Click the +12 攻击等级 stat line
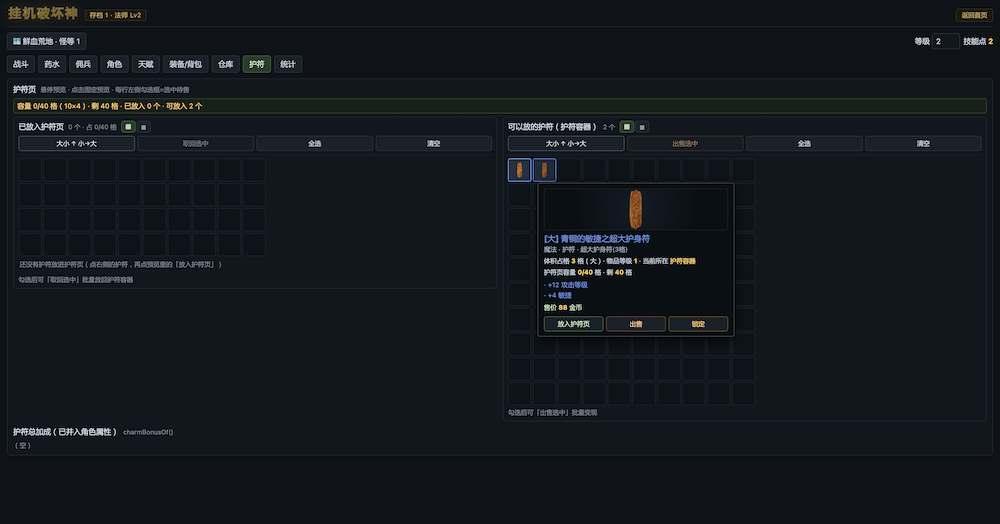 click(x=566, y=285)
